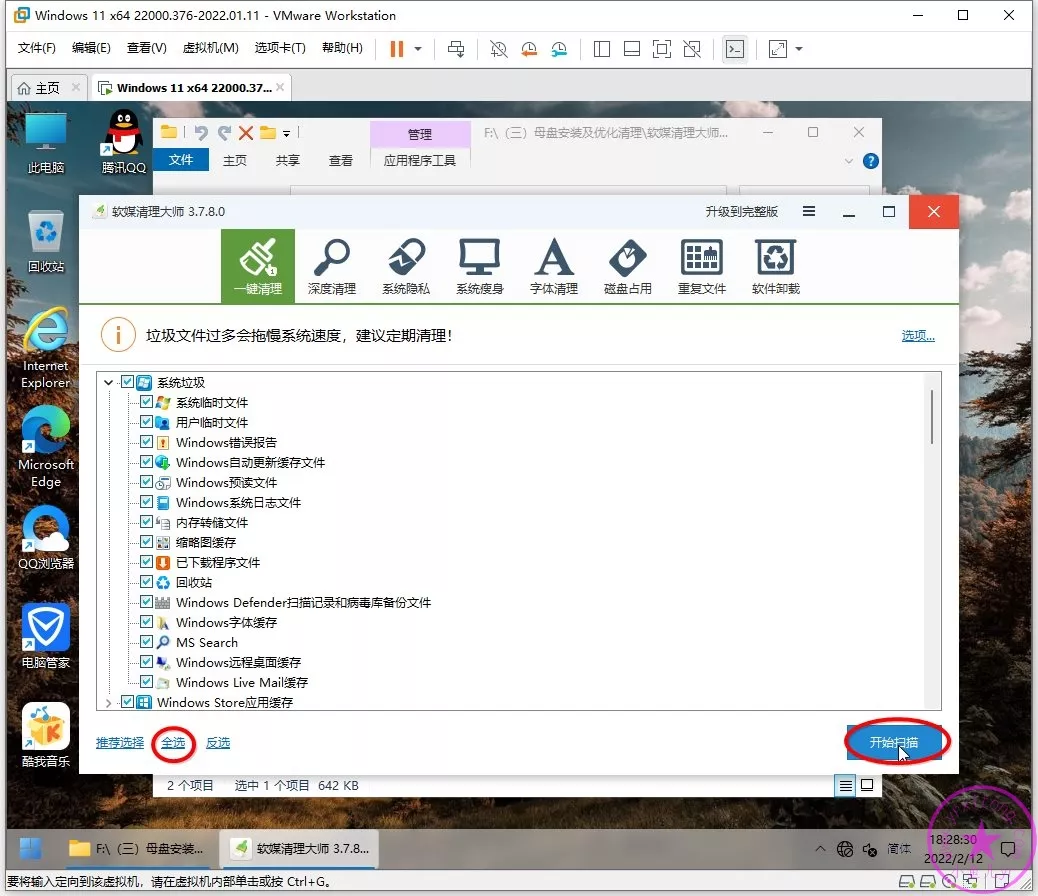Toggle the Windows错误报告 checkbox

tap(147, 442)
